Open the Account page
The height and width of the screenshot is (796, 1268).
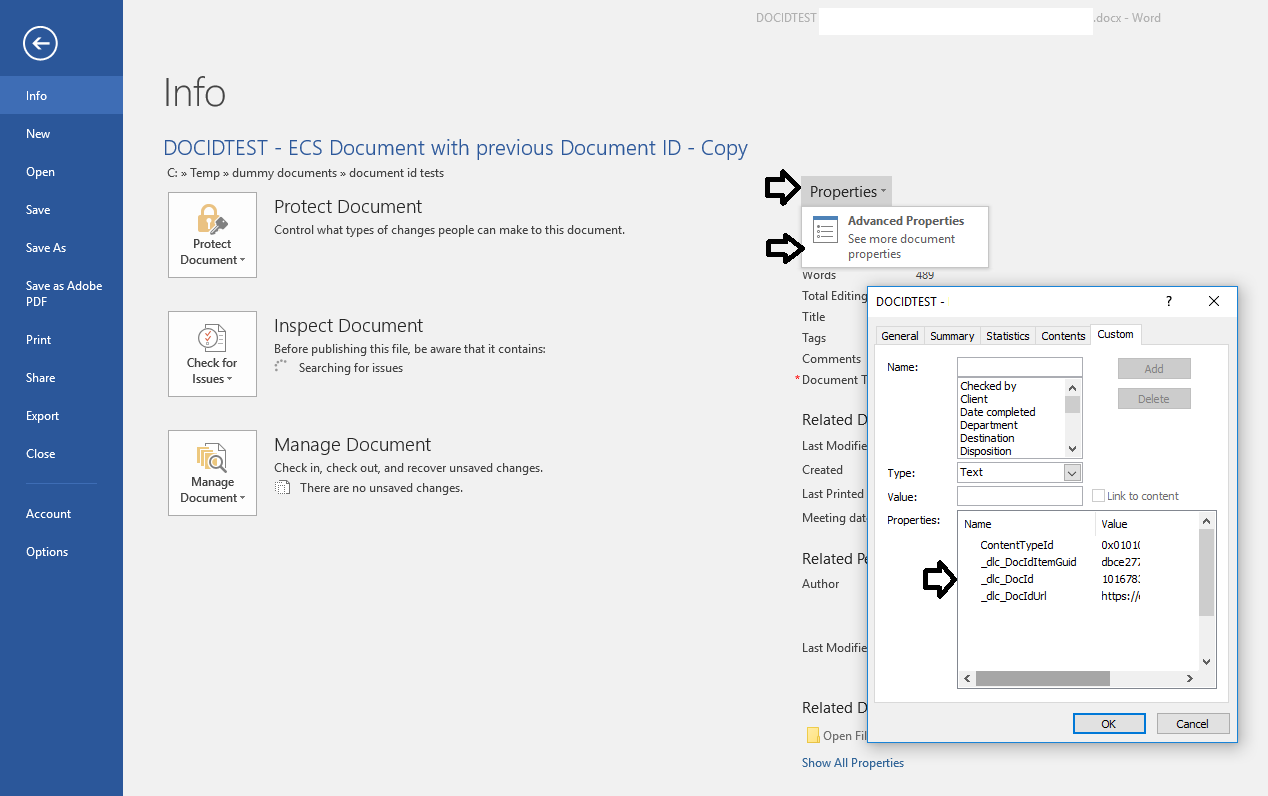(x=61, y=514)
